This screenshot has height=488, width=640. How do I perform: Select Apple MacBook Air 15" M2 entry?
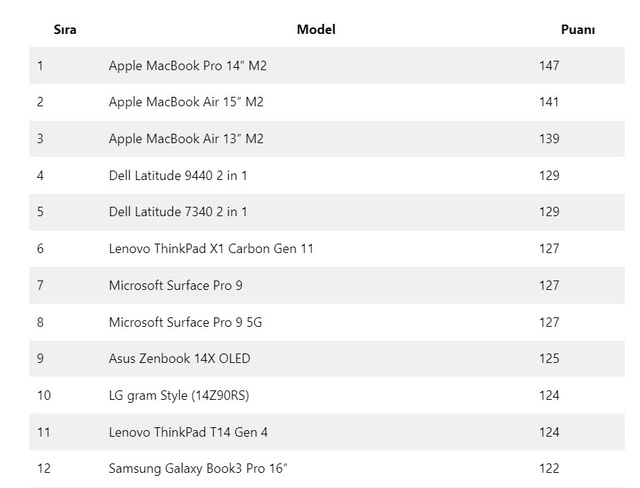tap(186, 102)
